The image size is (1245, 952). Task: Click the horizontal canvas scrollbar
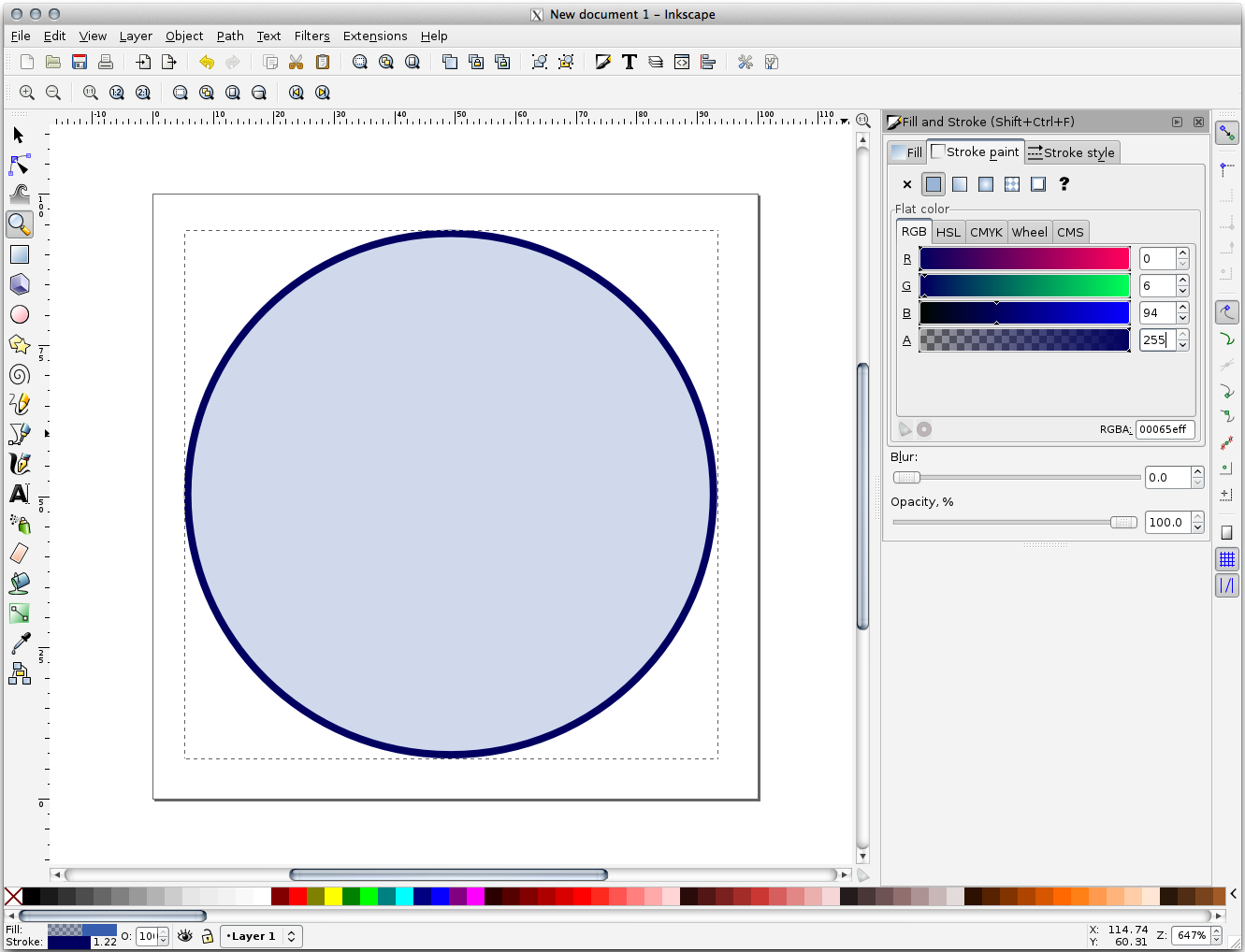click(449, 874)
